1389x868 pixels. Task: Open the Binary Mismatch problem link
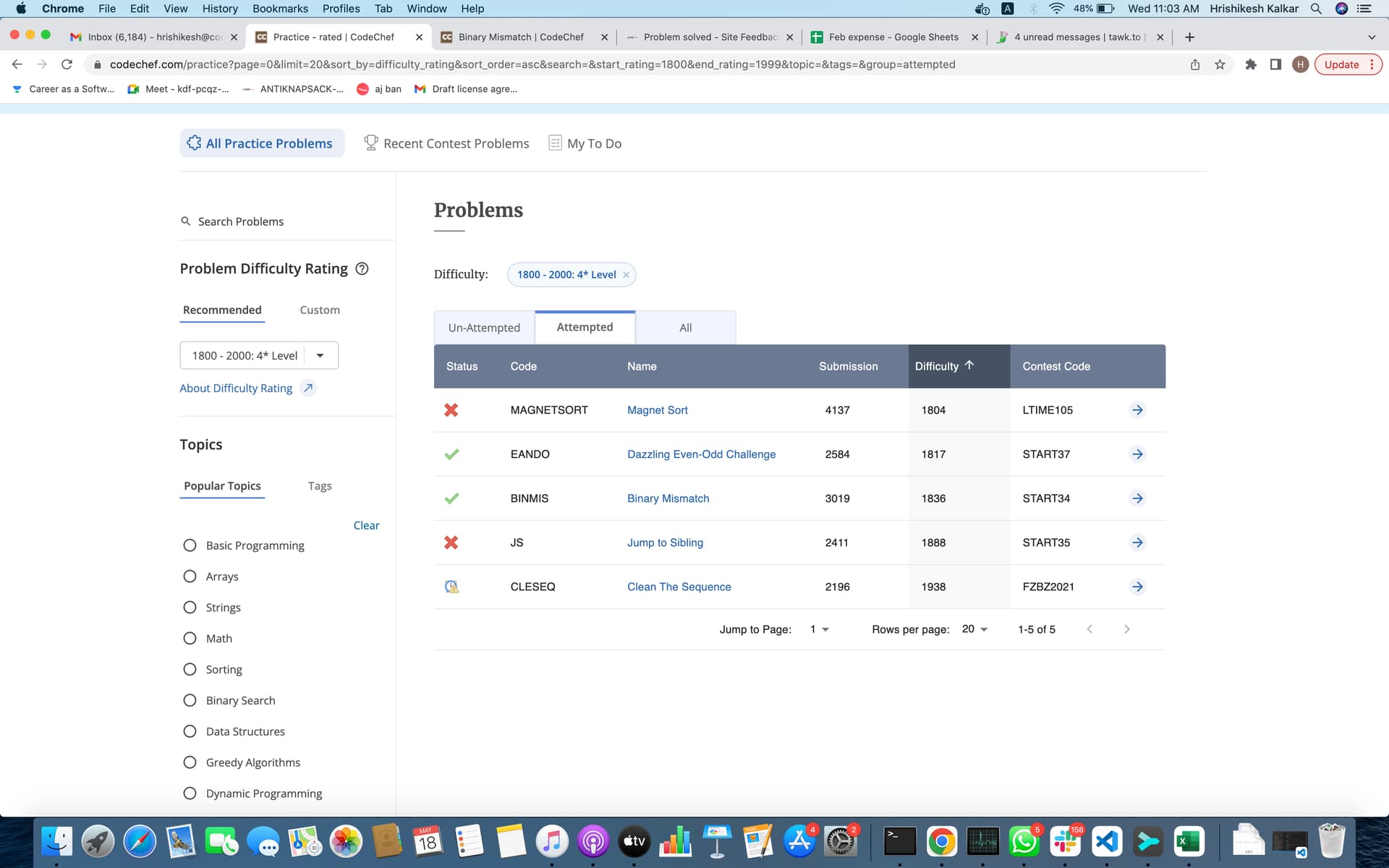tap(668, 498)
